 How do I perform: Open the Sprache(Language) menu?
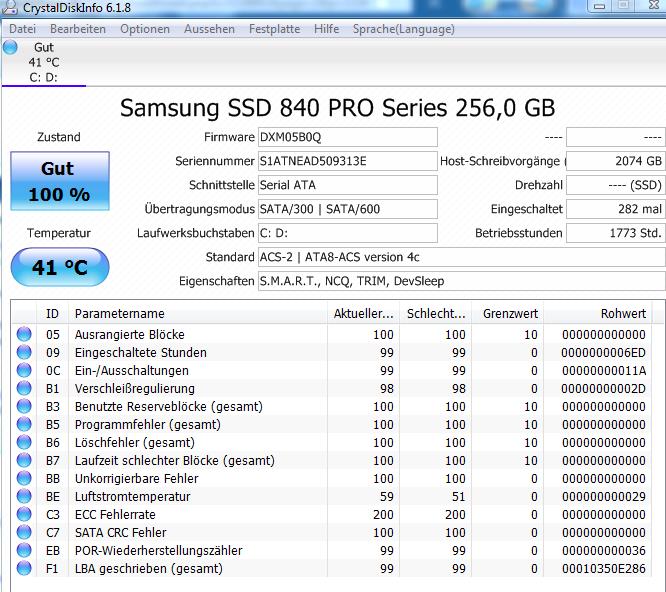pos(404,29)
